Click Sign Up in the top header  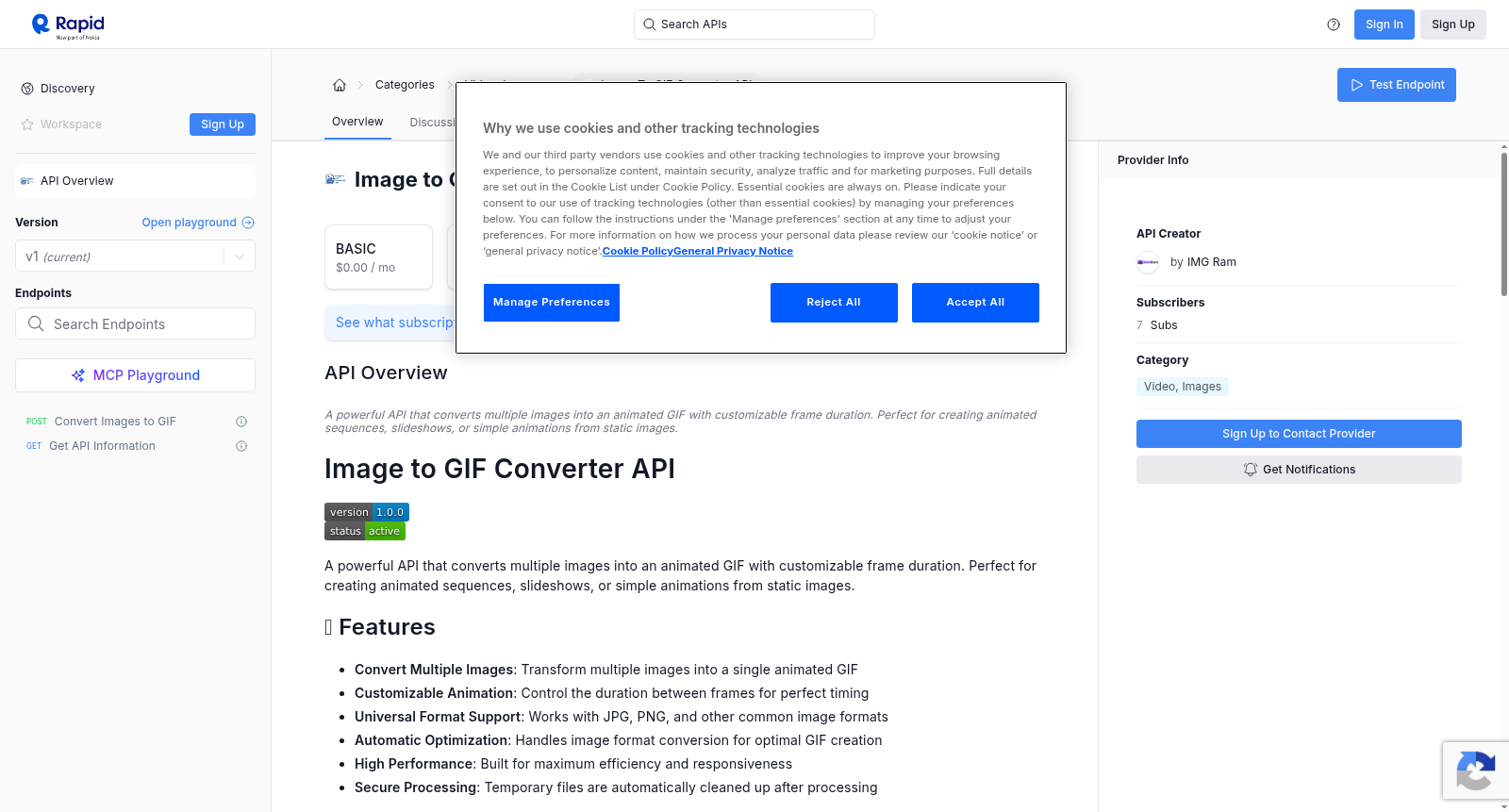point(1453,25)
